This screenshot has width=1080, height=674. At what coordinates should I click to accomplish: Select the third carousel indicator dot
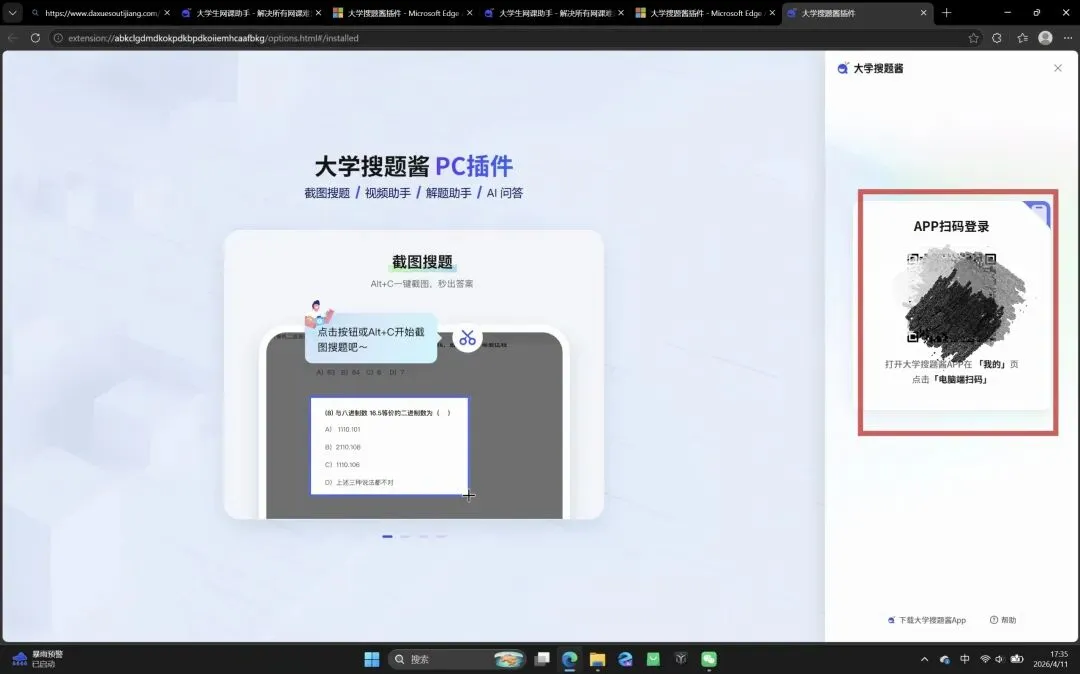423,536
